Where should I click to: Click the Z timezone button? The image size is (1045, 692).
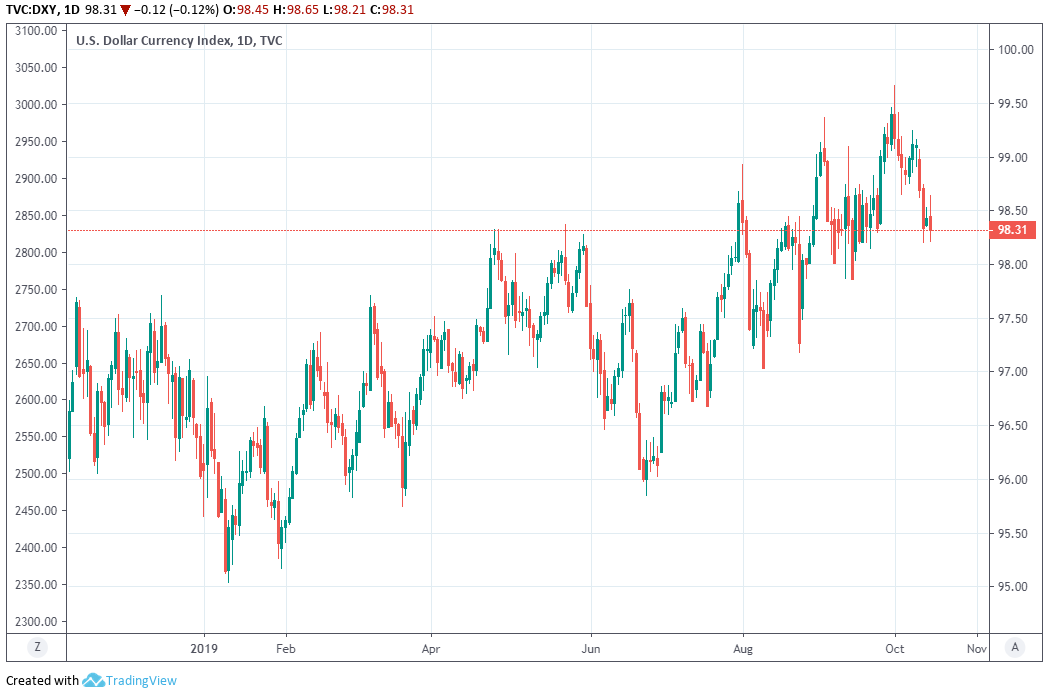click(37, 647)
